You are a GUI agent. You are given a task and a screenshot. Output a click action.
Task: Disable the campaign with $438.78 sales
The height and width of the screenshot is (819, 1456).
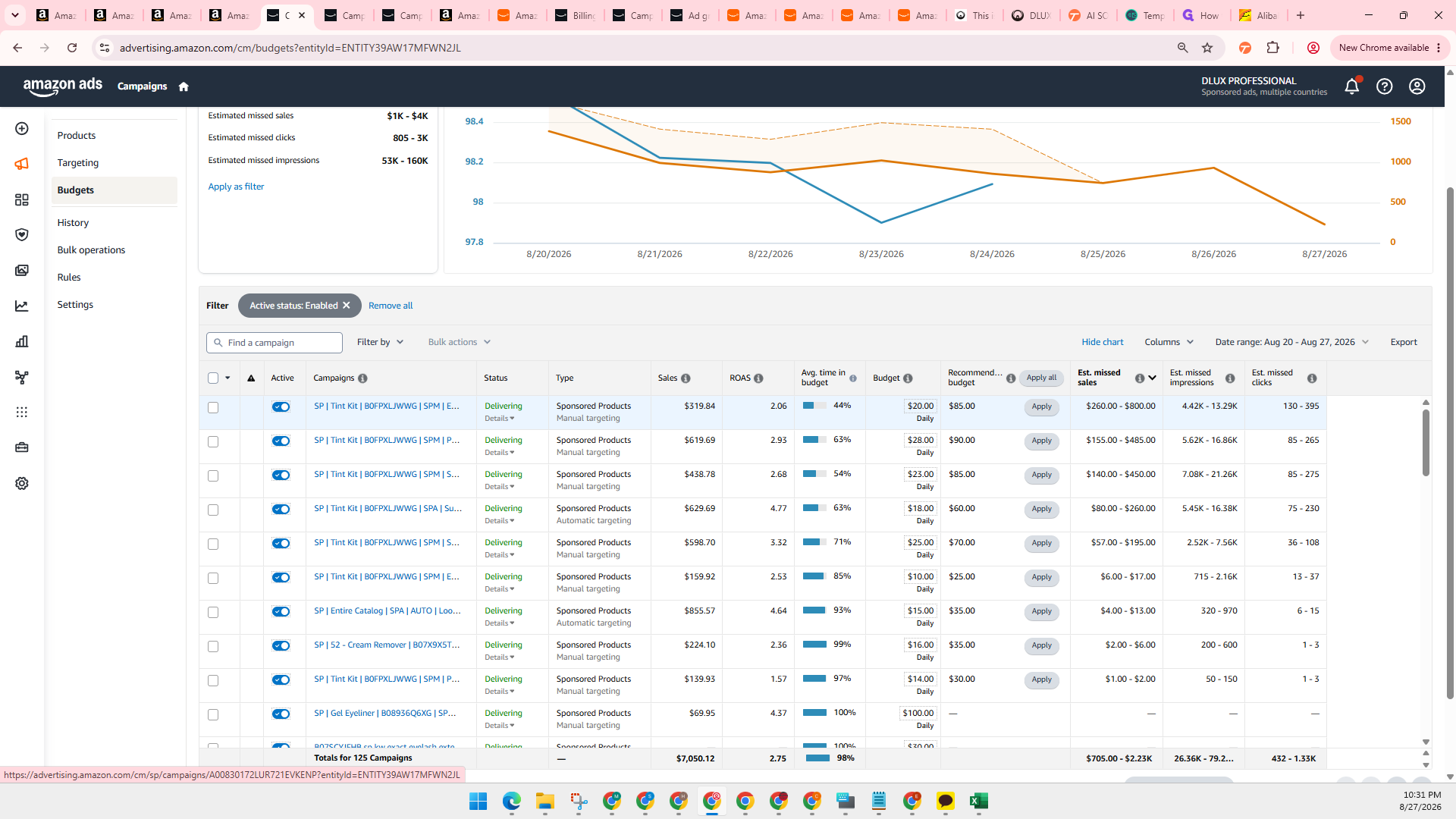tap(281, 475)
